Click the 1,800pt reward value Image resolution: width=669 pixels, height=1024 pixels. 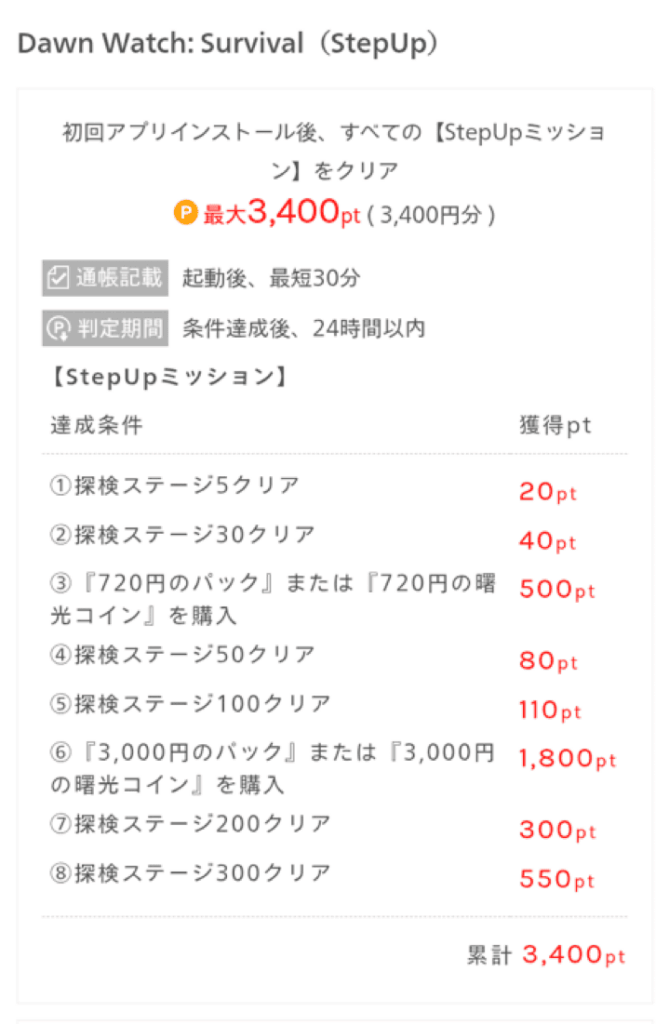pyautogui.click(x=567, y=759)
